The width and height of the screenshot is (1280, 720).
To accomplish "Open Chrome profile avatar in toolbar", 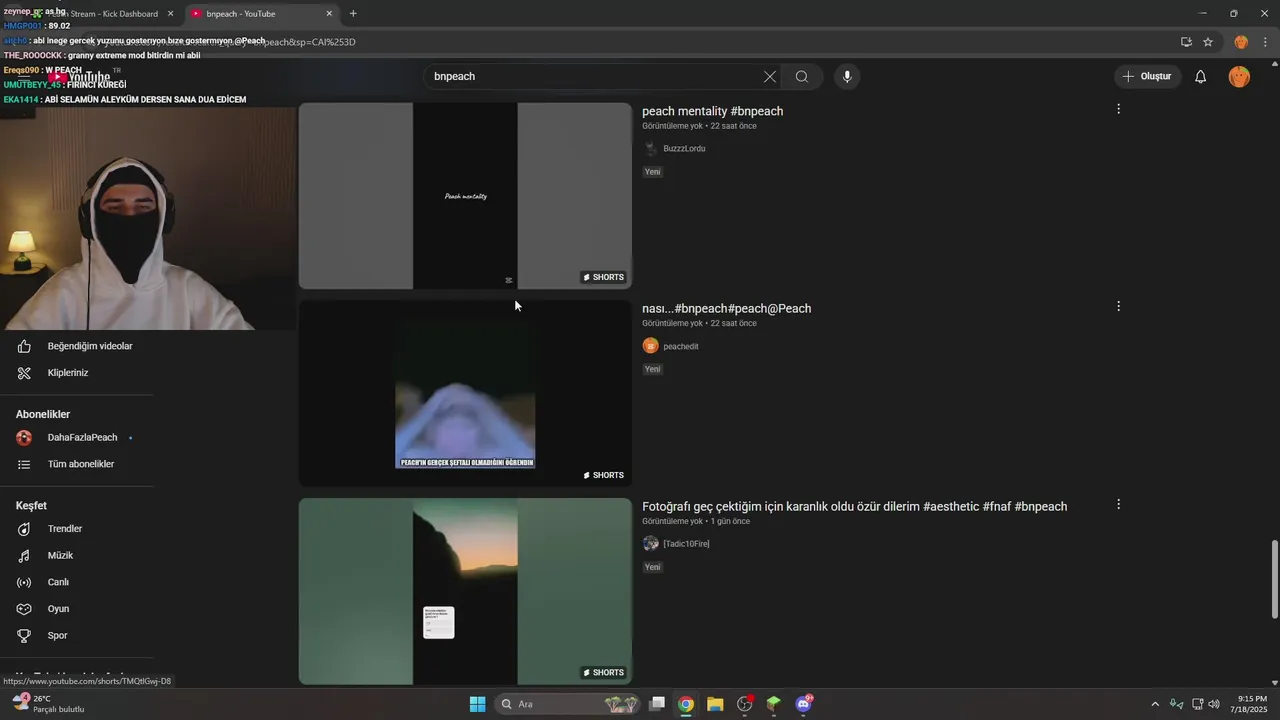I will tap(1241, 42).
